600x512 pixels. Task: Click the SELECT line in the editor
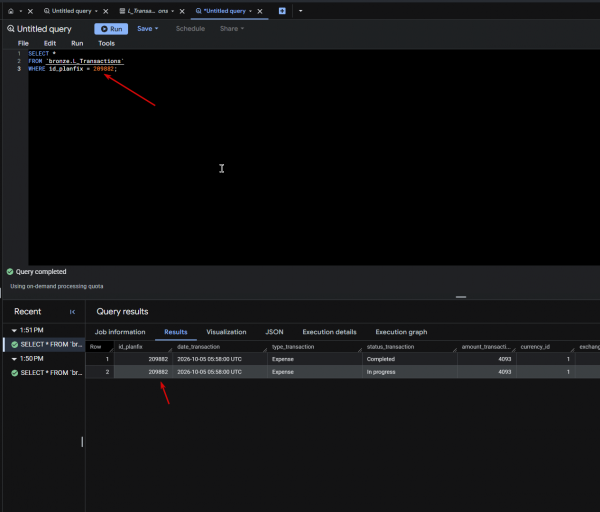[42, 54]
